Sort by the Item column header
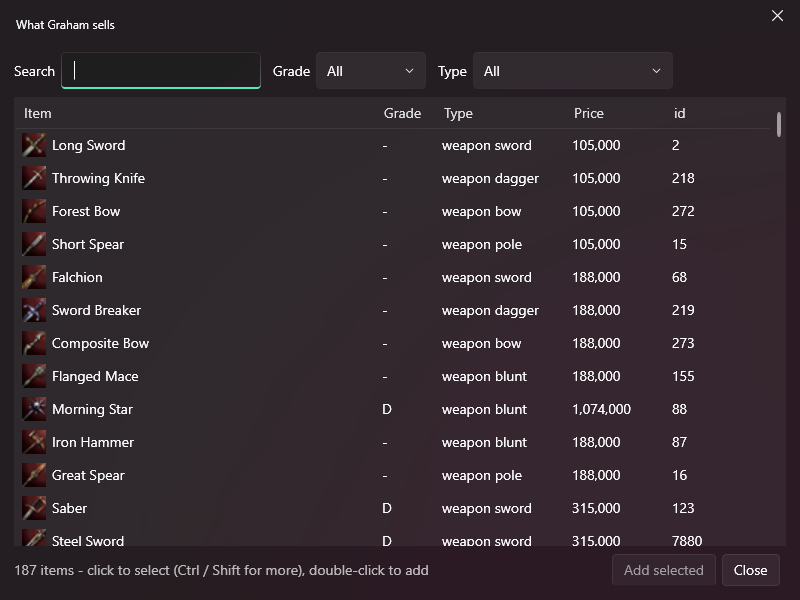Screen dimensions: 800x600 [x=38, y=113]
